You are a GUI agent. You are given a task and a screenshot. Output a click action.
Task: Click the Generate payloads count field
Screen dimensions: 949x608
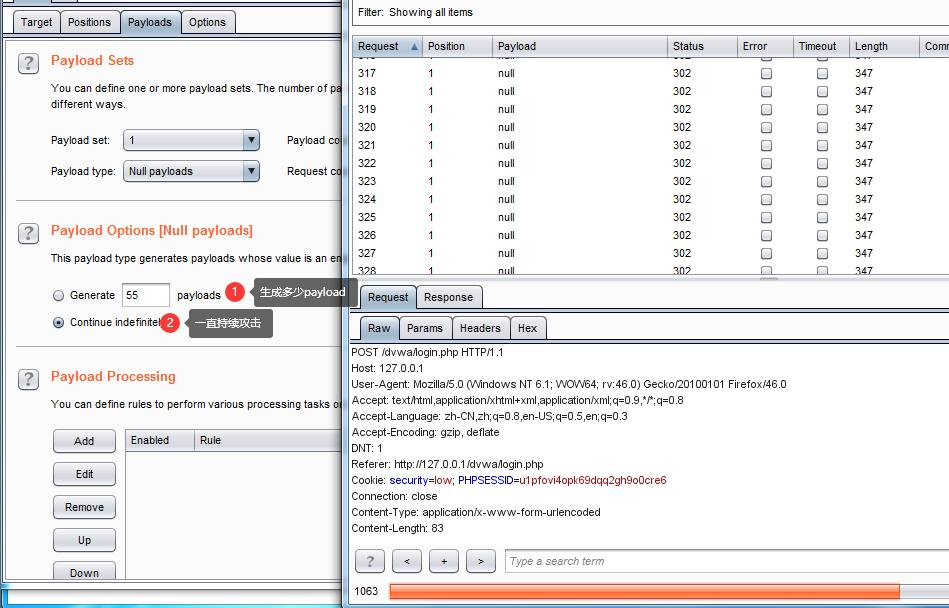point(145,295)
